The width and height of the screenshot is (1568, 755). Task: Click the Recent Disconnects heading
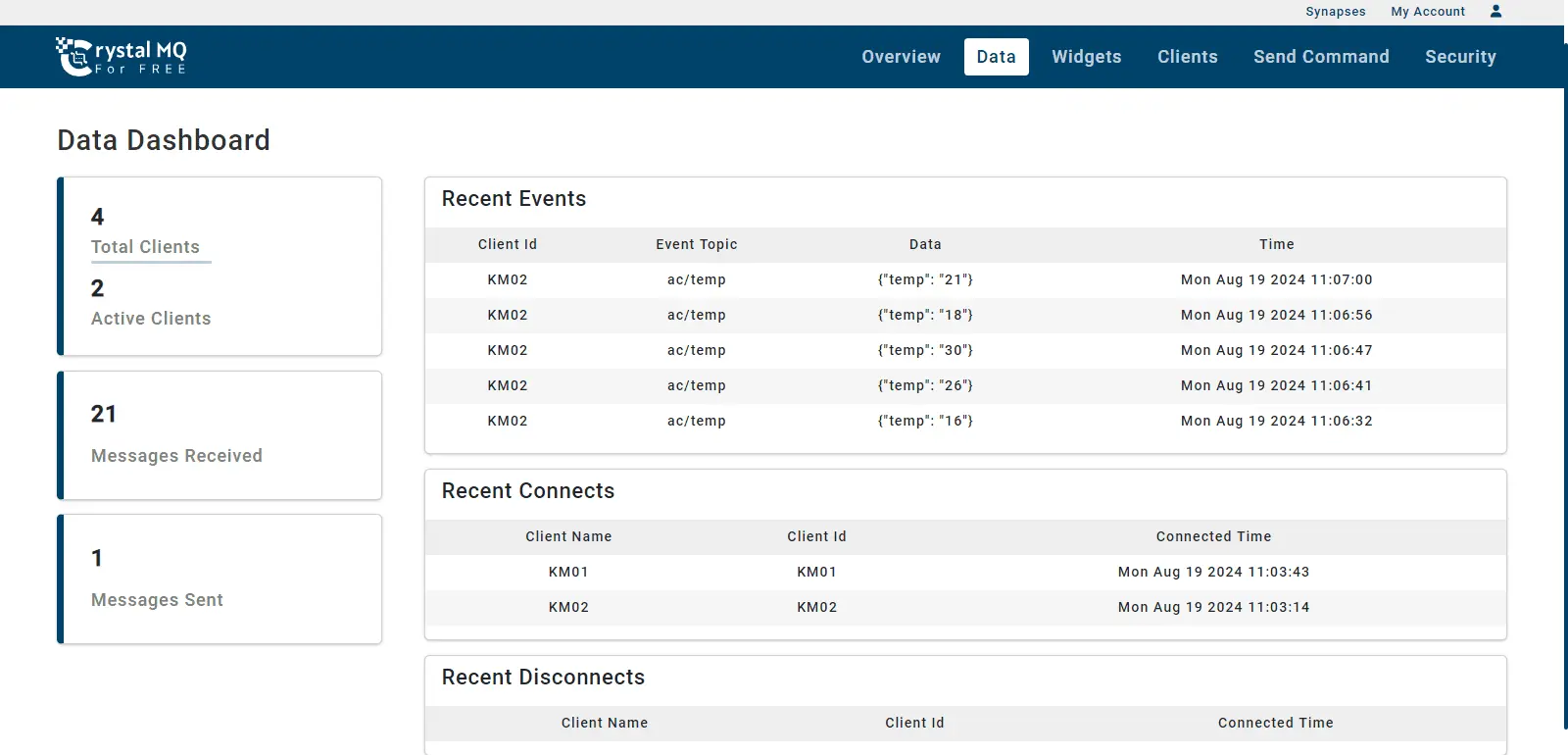click(543, 678)
